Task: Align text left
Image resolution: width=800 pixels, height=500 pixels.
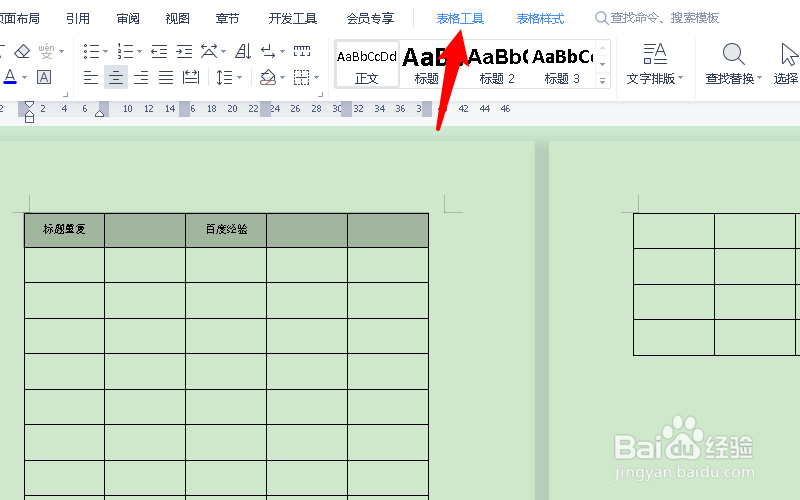Action: tap(91, 78)
